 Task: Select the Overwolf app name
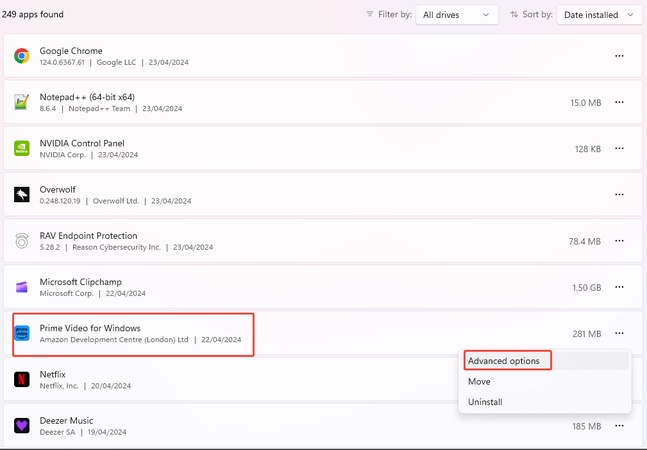click(57, 189)
